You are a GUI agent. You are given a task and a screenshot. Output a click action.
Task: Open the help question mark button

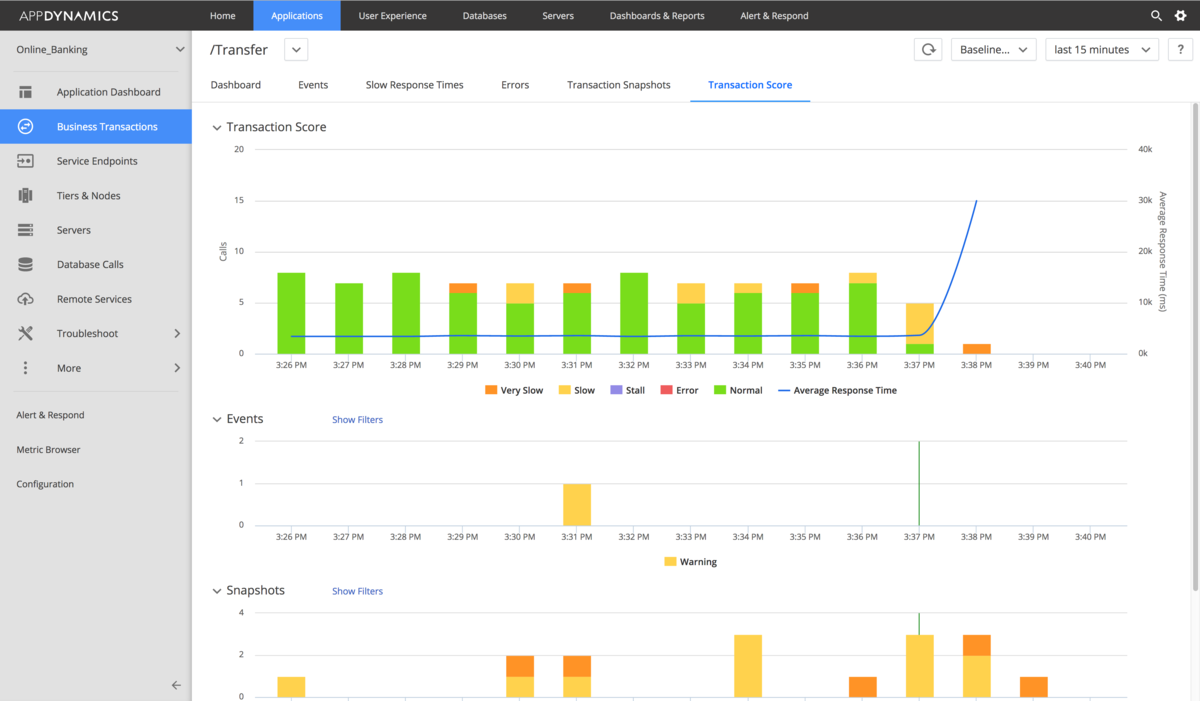[1179, 50]
